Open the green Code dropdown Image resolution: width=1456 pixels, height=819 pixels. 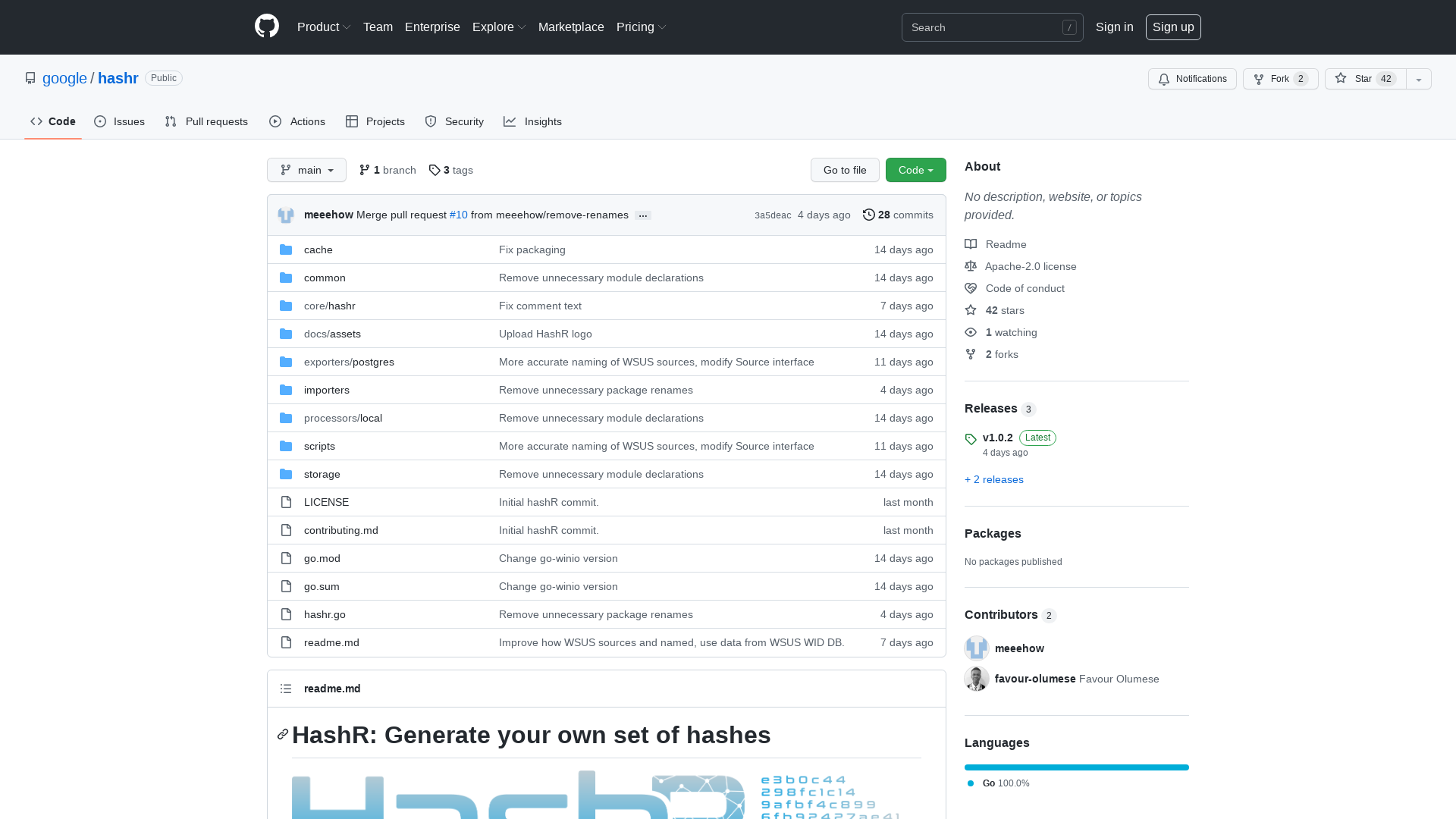tap(915, 170)
